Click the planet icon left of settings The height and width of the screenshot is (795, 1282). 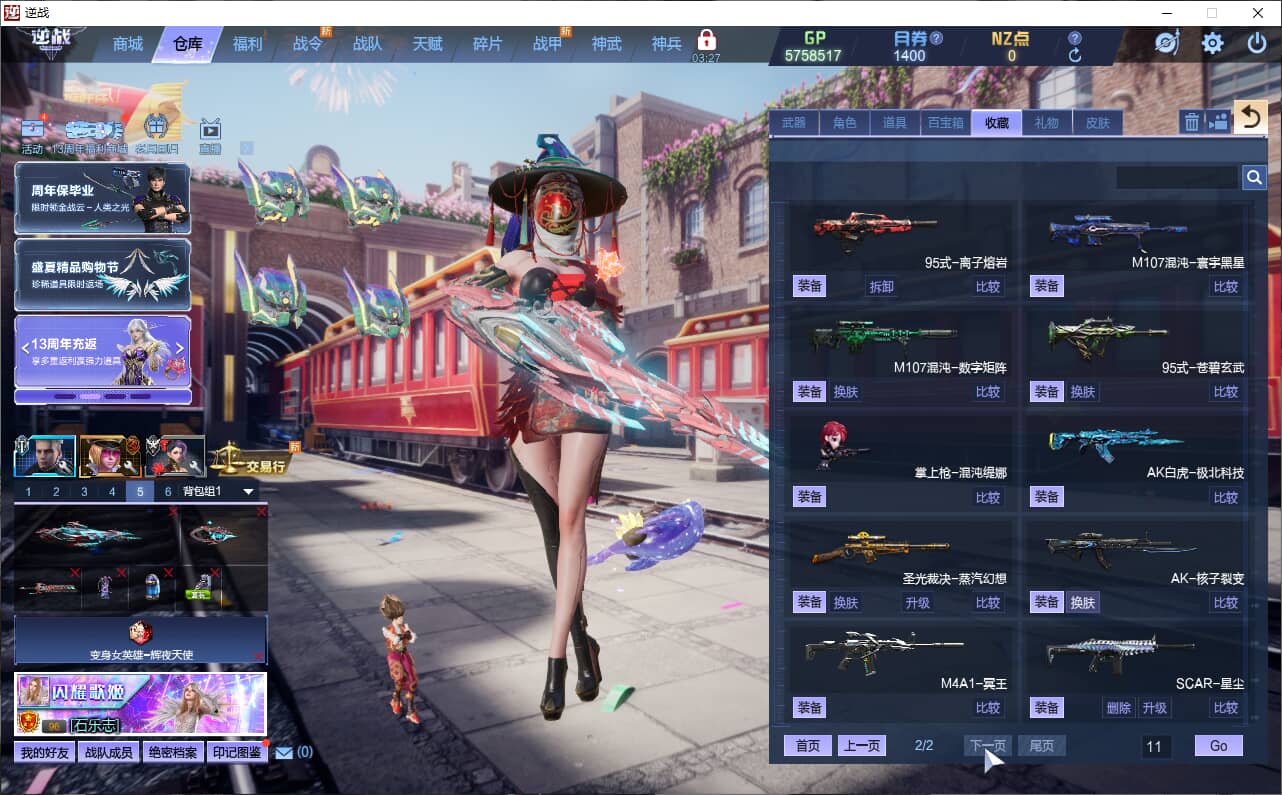(x=1167, y=43)
